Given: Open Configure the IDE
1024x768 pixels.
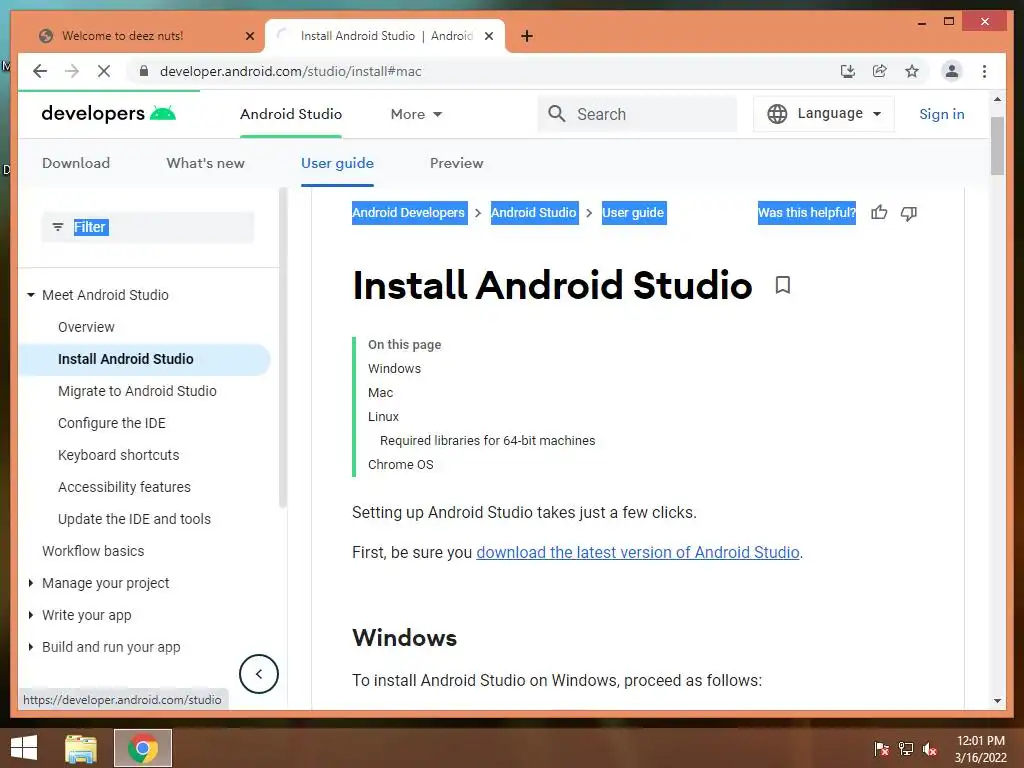Looking at the screenshot, I should tap(112, 423).
